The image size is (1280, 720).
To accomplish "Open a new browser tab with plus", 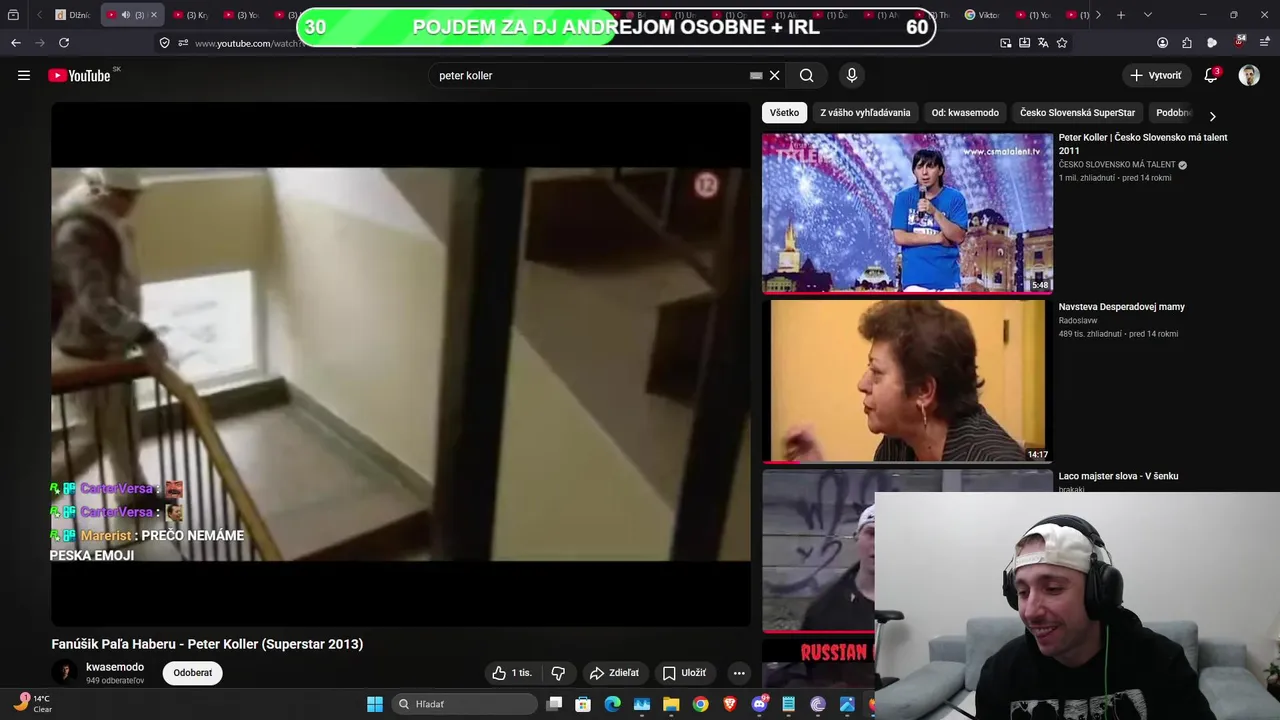I will pyautogui.click(x=1121, y=15).
